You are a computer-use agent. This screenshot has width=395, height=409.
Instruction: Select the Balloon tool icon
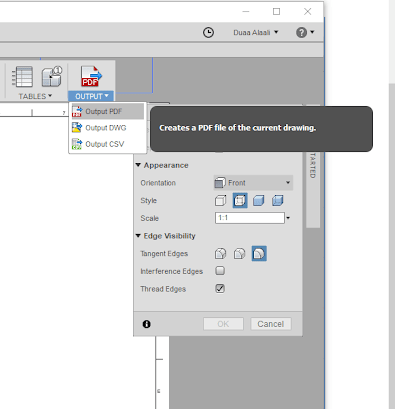coord(52,76)
